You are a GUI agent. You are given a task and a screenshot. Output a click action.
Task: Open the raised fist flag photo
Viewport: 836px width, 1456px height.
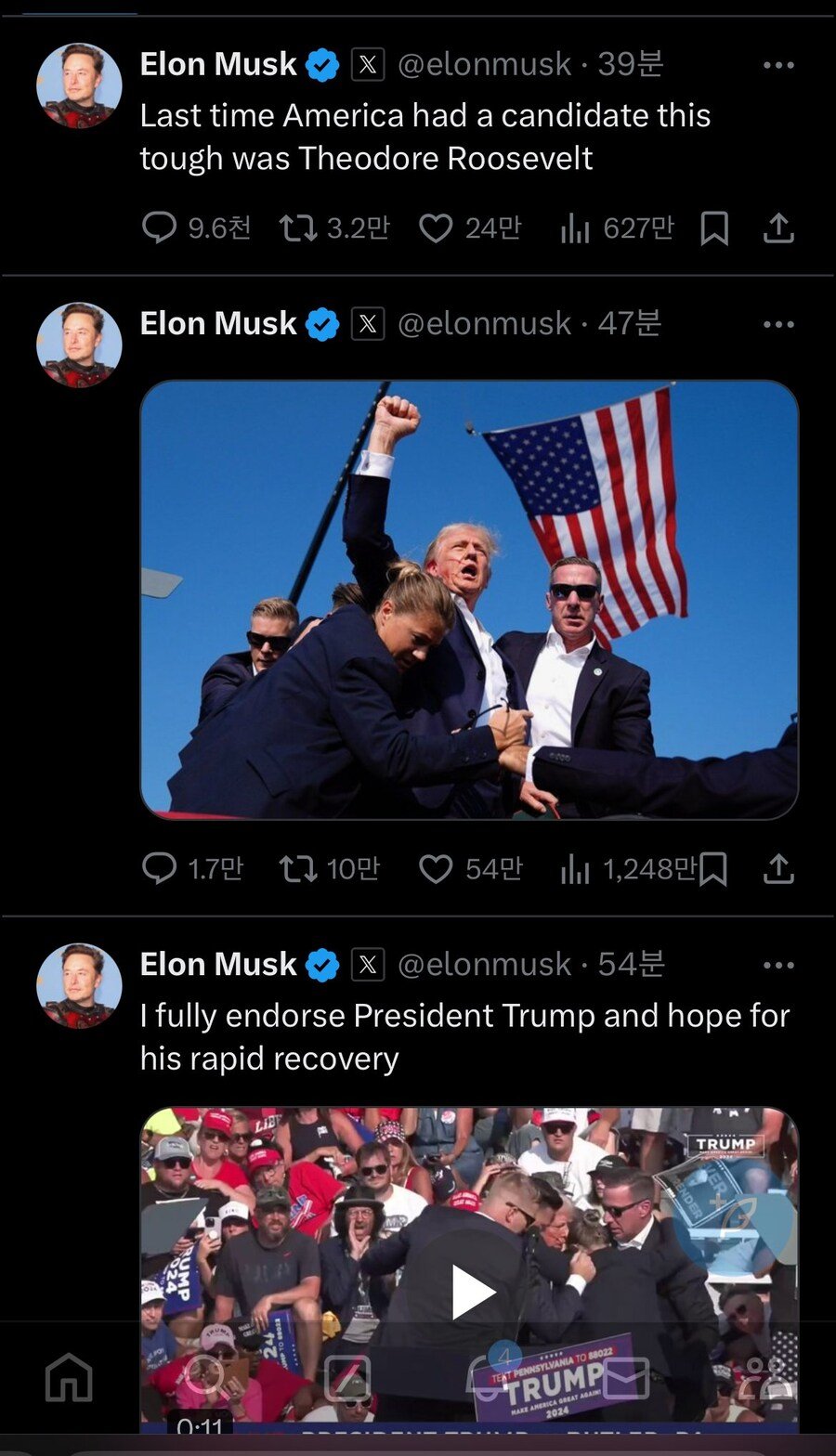click(x=469, y=600)
